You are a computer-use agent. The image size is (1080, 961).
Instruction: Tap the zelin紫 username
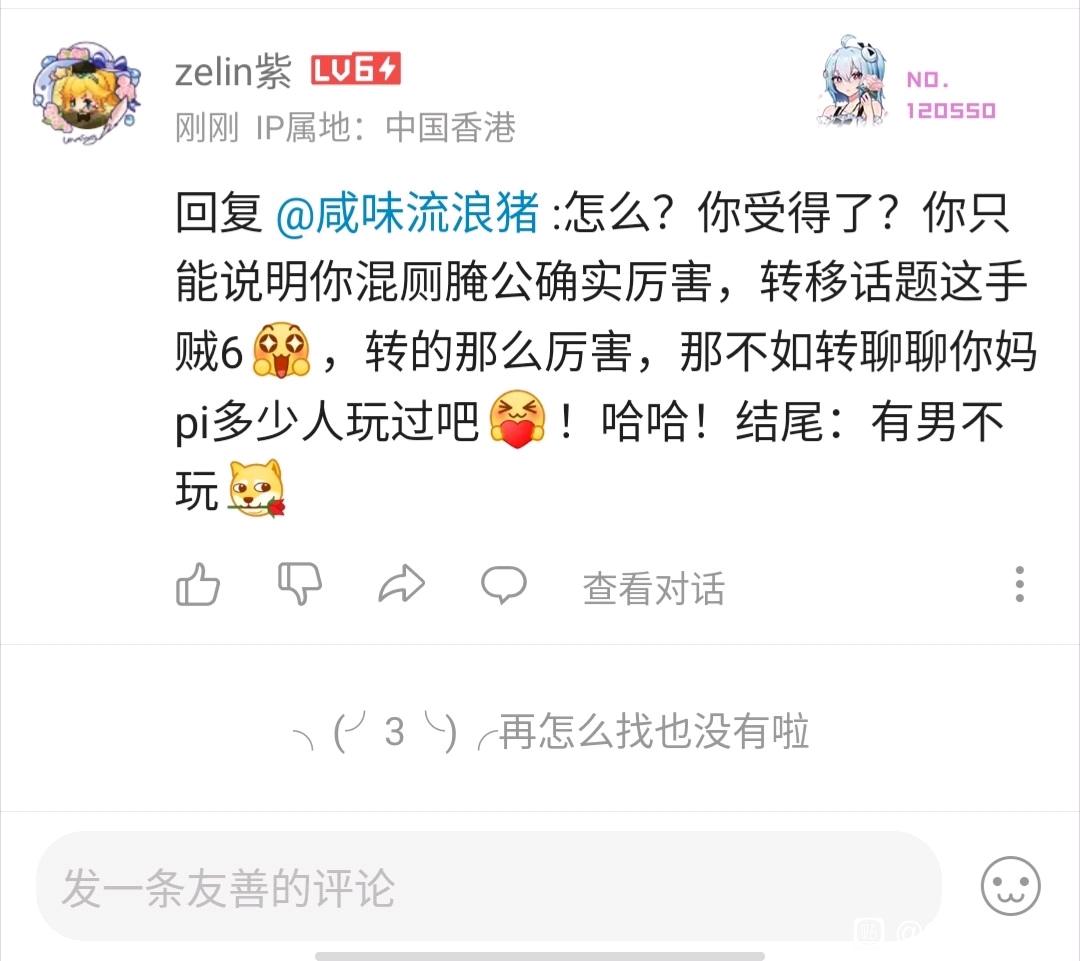233,71
